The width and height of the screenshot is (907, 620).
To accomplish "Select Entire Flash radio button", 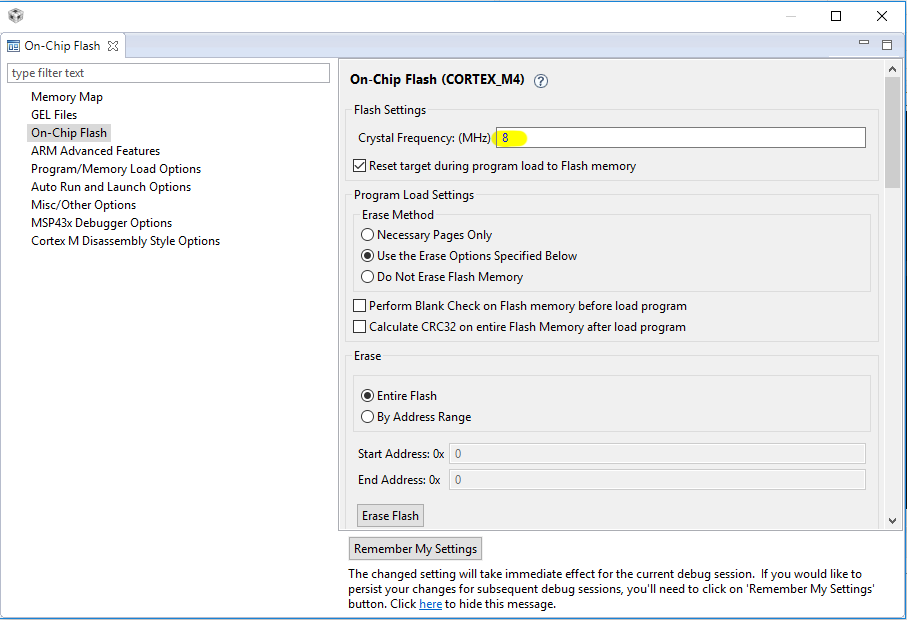I will click(x=367, y=396).
